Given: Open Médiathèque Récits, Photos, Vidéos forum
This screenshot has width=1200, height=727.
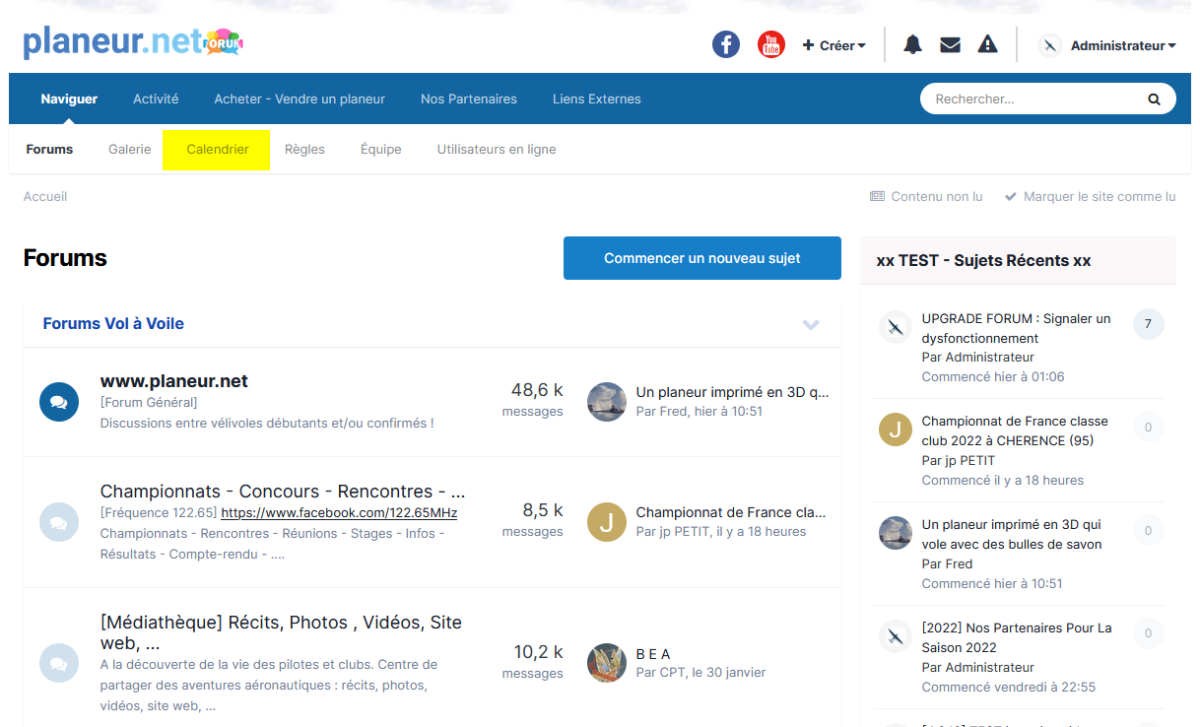Looking at the screenshot, I should (281, 632).
